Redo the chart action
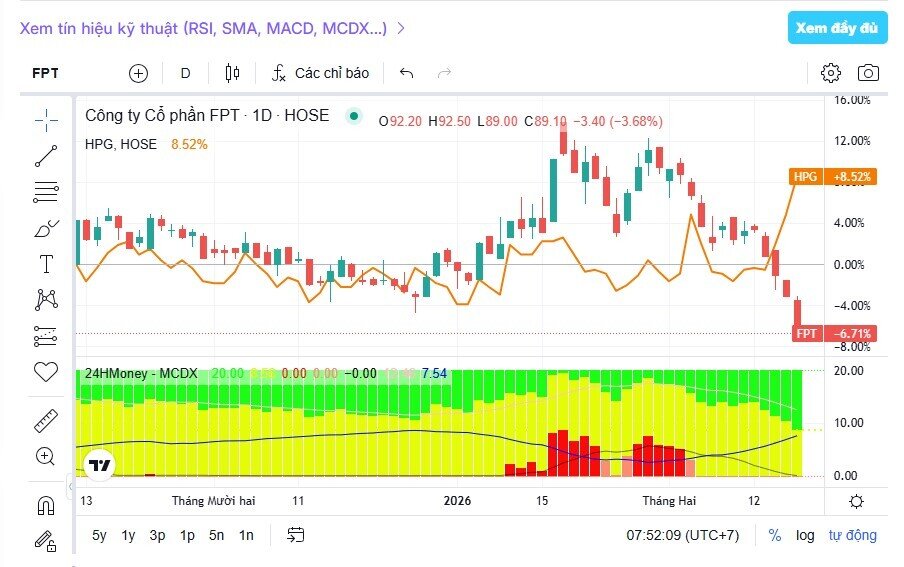 [444, 73]
